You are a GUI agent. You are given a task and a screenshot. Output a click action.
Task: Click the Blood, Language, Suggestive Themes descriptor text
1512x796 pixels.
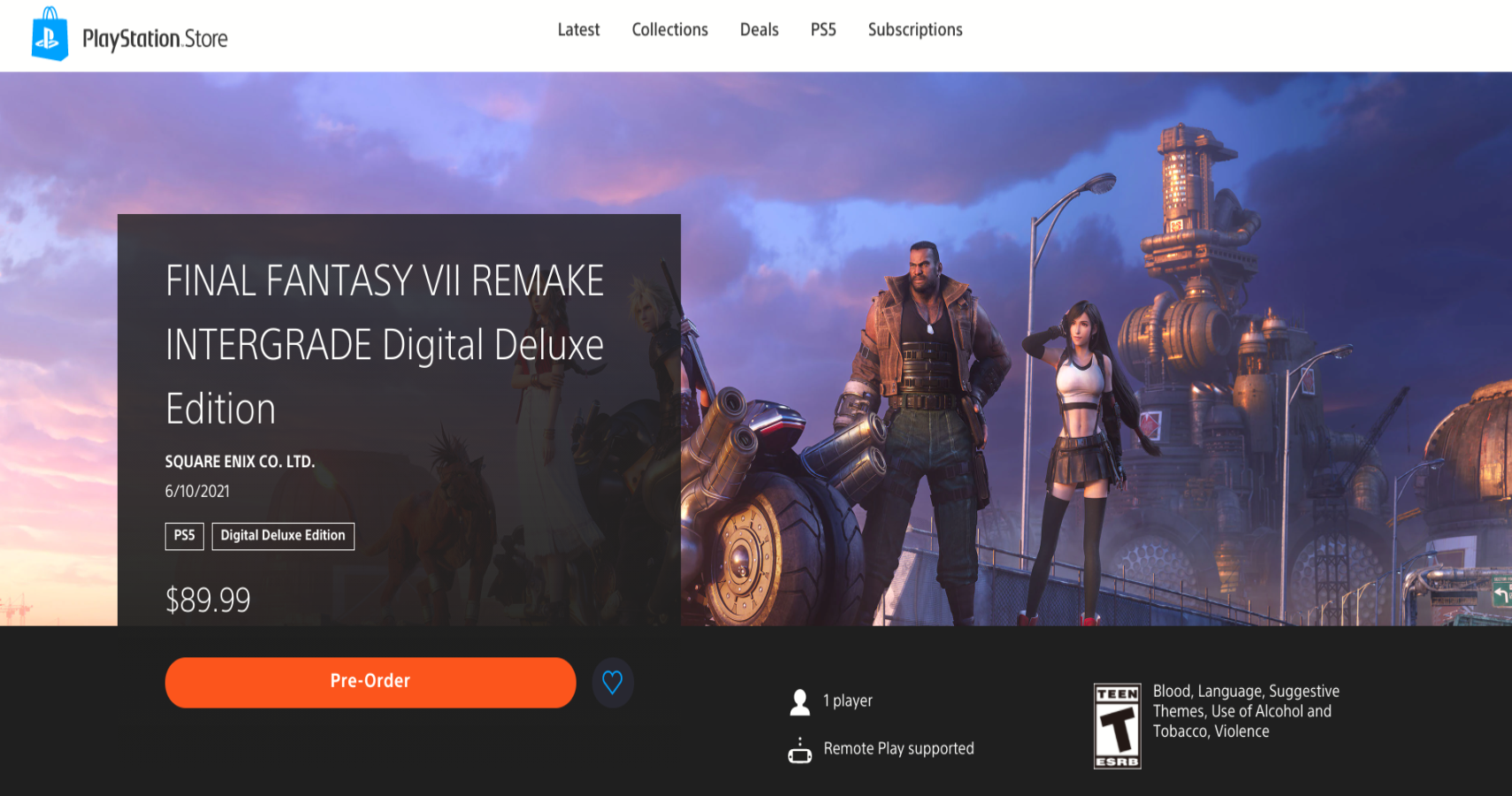1246,711
